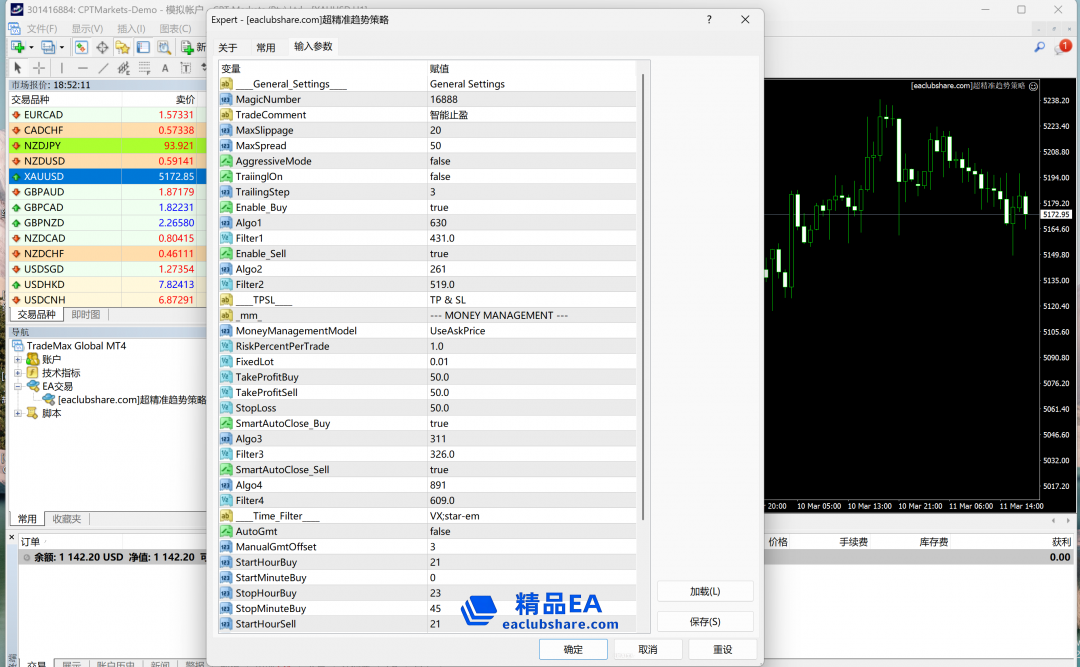Open the Navigator panel toolbar icon

click(x=123, y=47)
